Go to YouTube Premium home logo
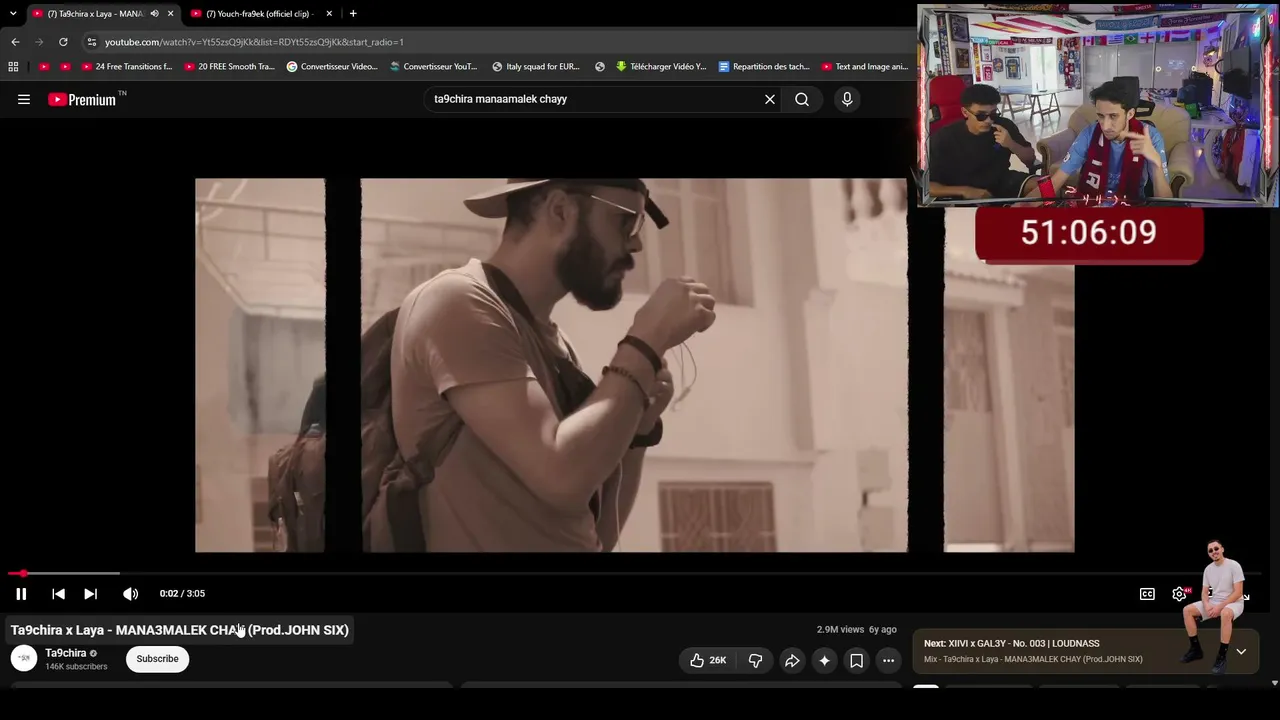 tap(82, 99)
